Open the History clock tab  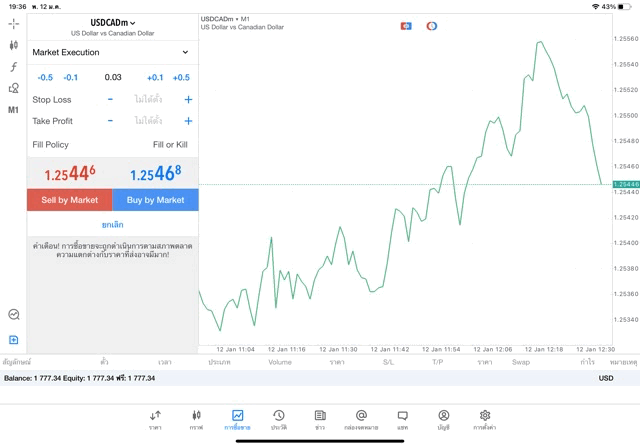click(x=278, y=419)
